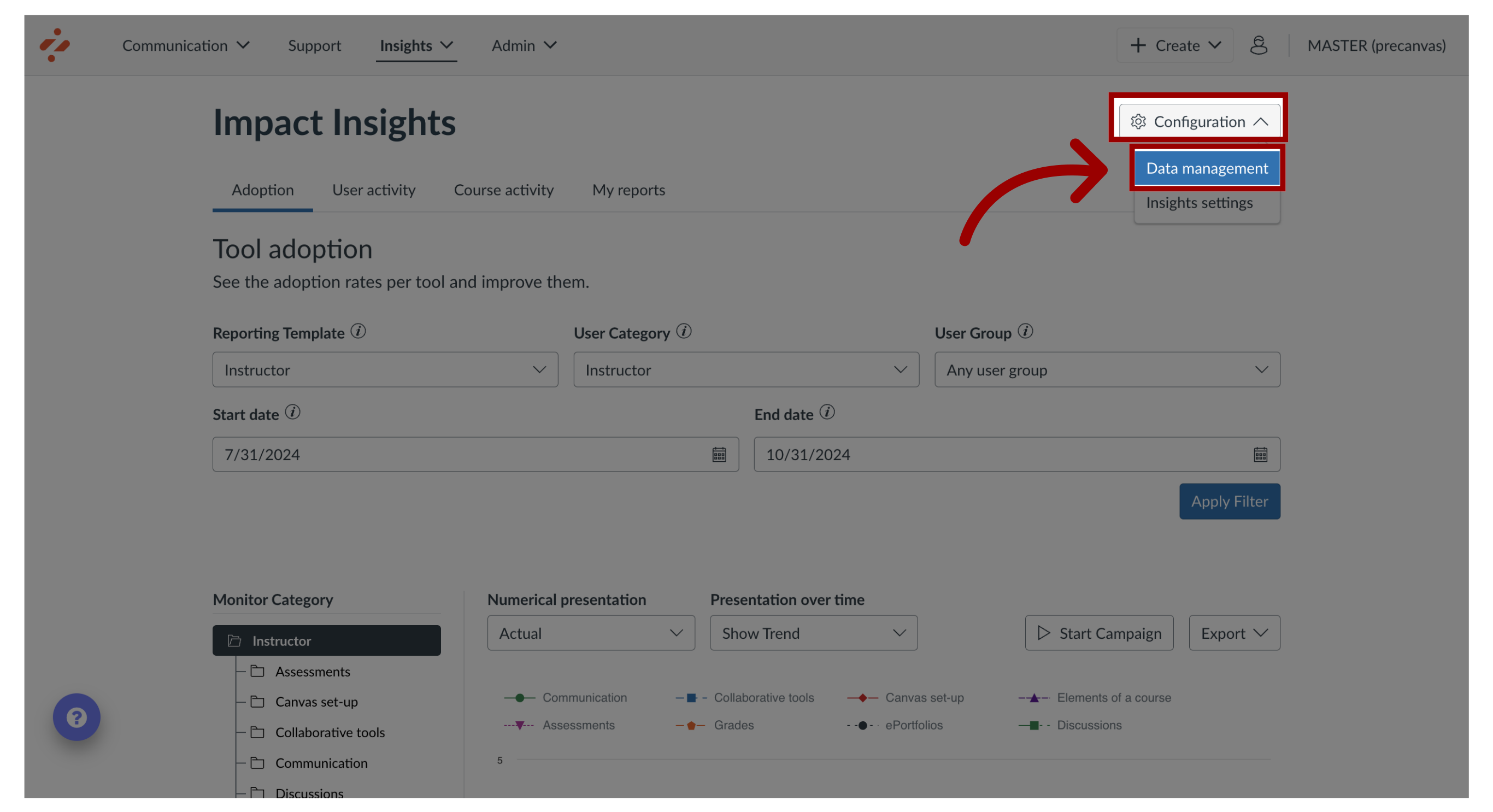
Task: Click the Assessments folder icon
Action: click(257, 671)
